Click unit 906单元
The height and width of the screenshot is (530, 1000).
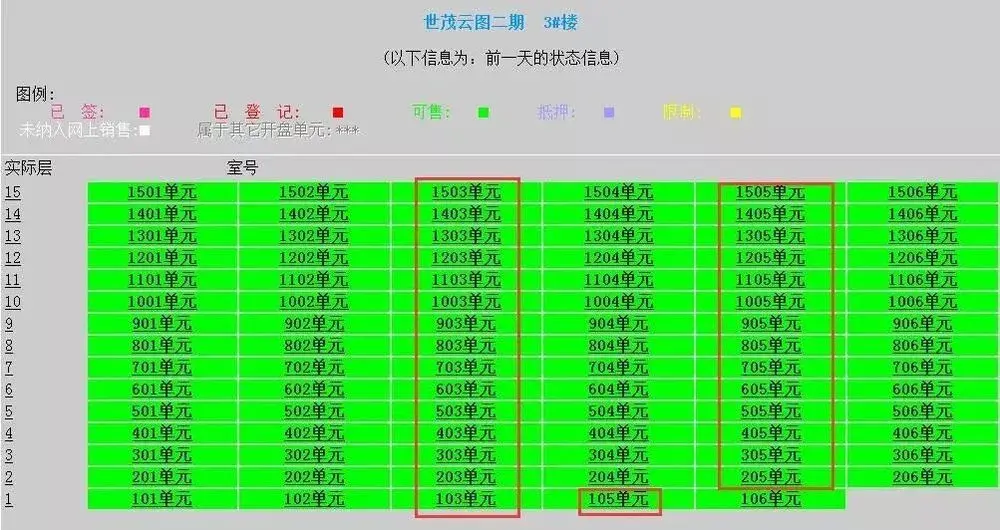pyautogui.click(x=923, y=324)
